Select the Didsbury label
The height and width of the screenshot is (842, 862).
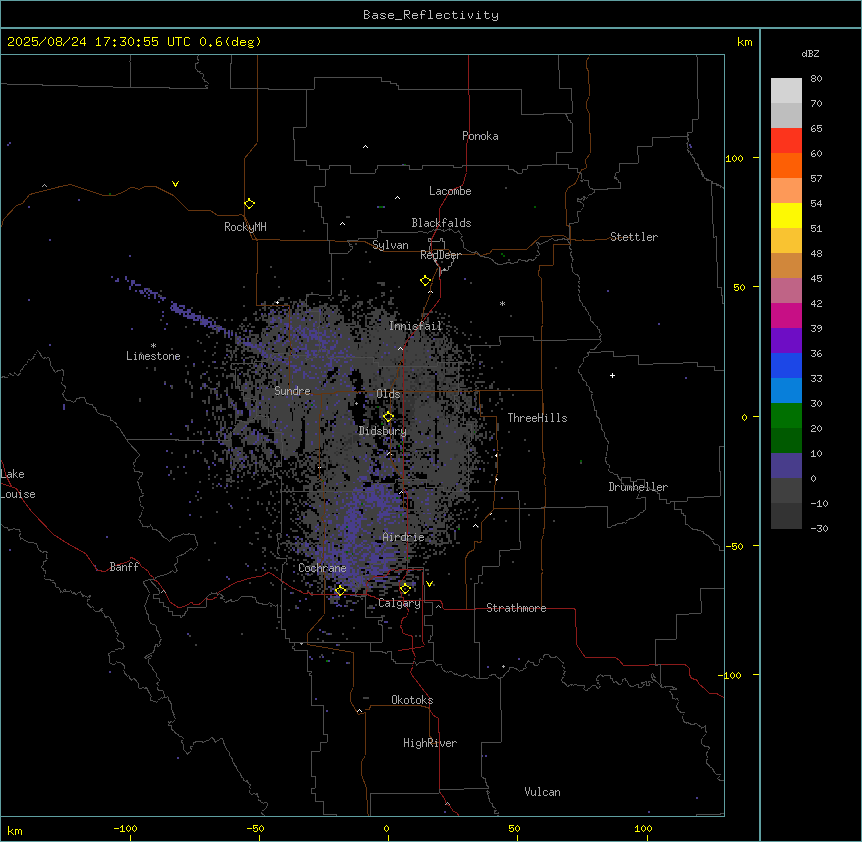tap(383, 431)
